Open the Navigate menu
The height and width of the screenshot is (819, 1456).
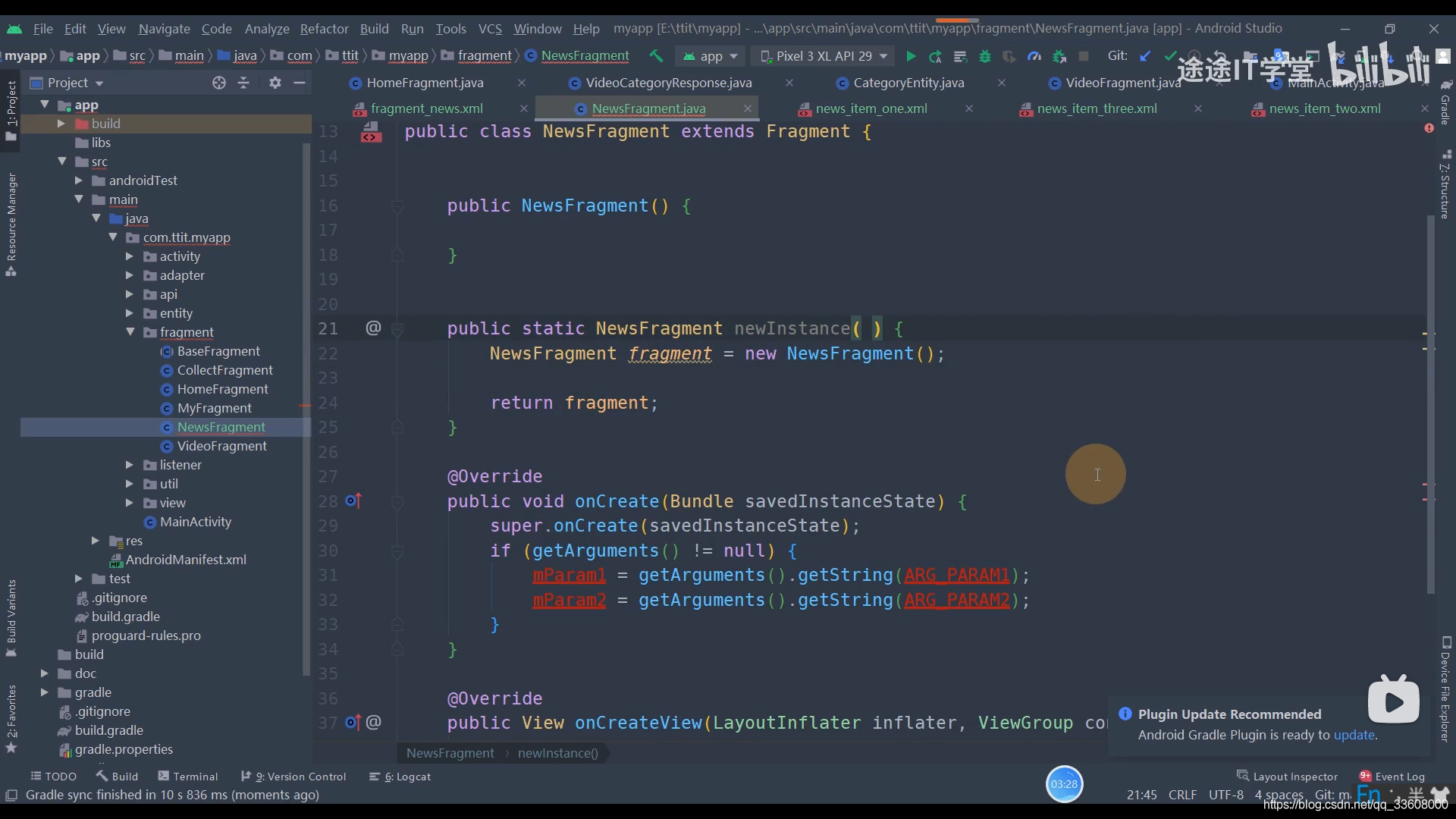click(x=164, y=29)
